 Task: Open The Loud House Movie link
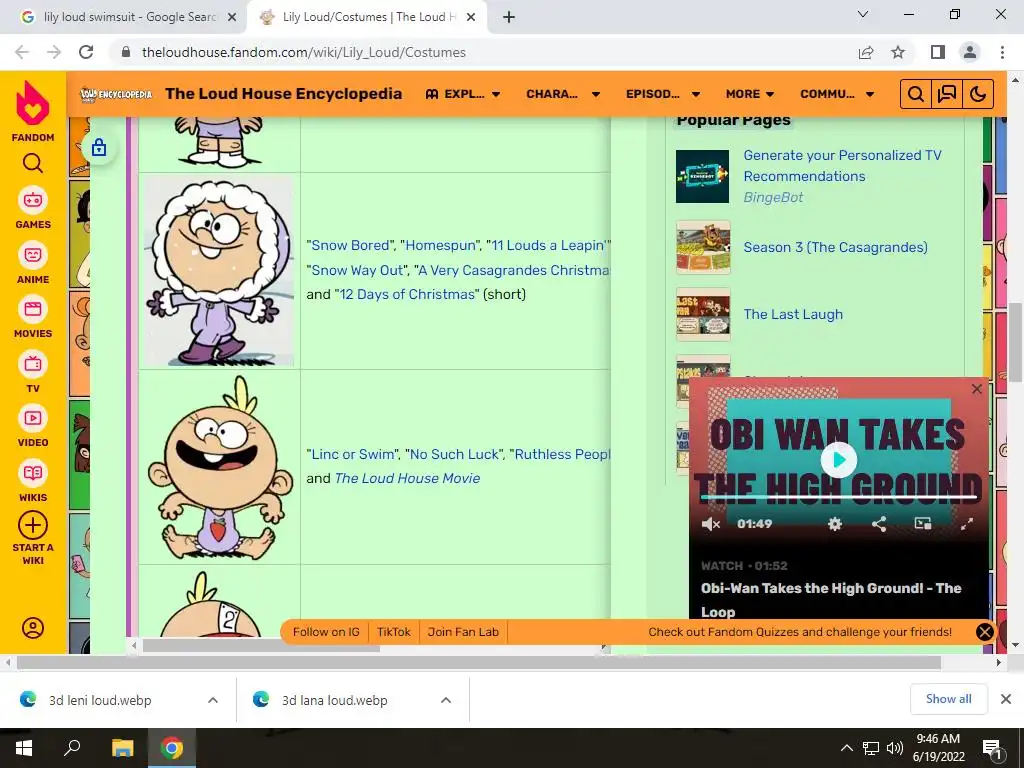point(408,479)
